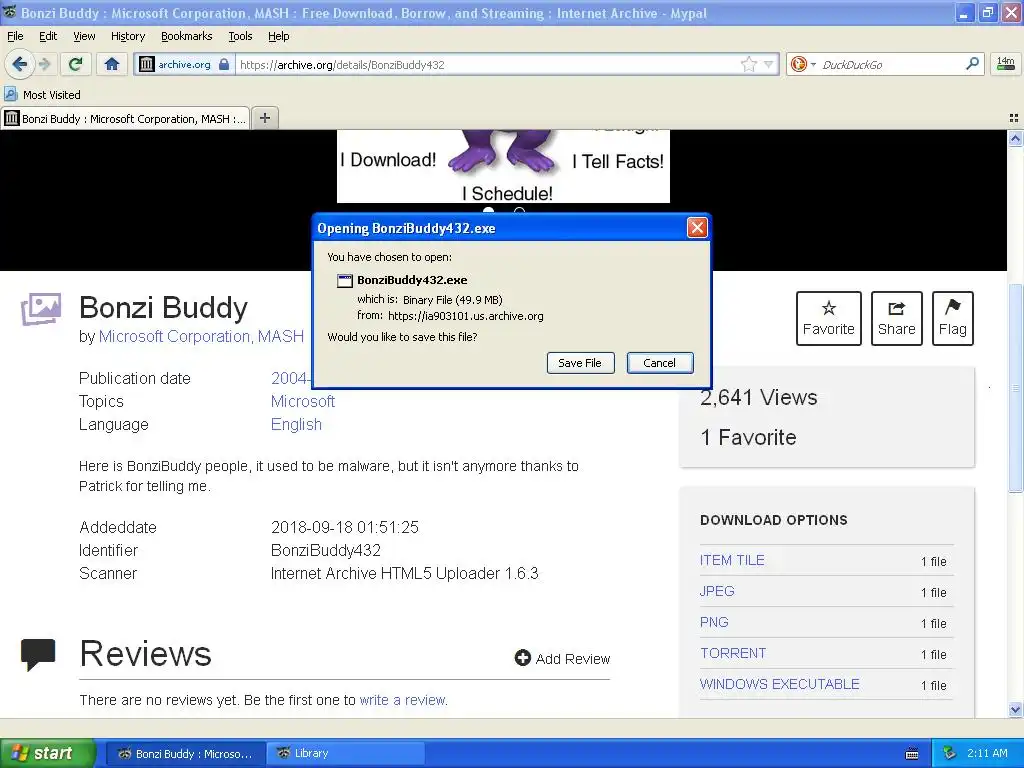
Task: Click the '1 Favorite' count text
Action: [748, 437]
